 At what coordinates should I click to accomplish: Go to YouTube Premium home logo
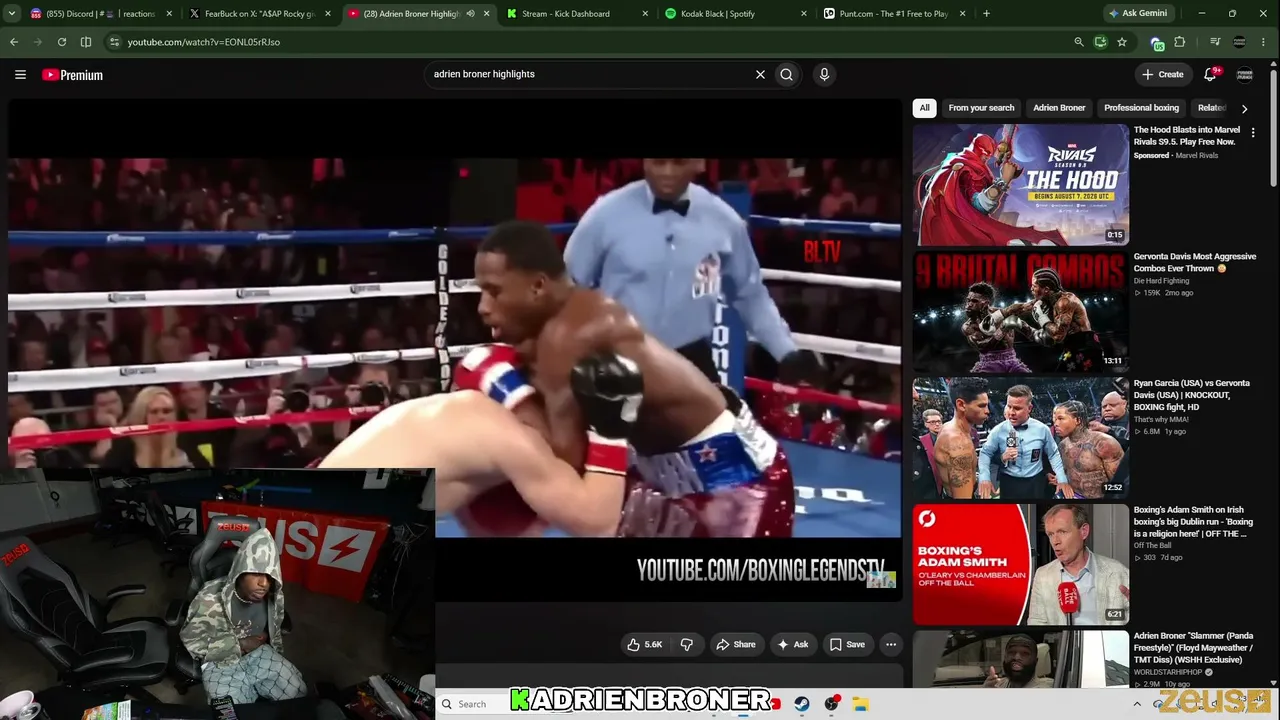point(72,75)
